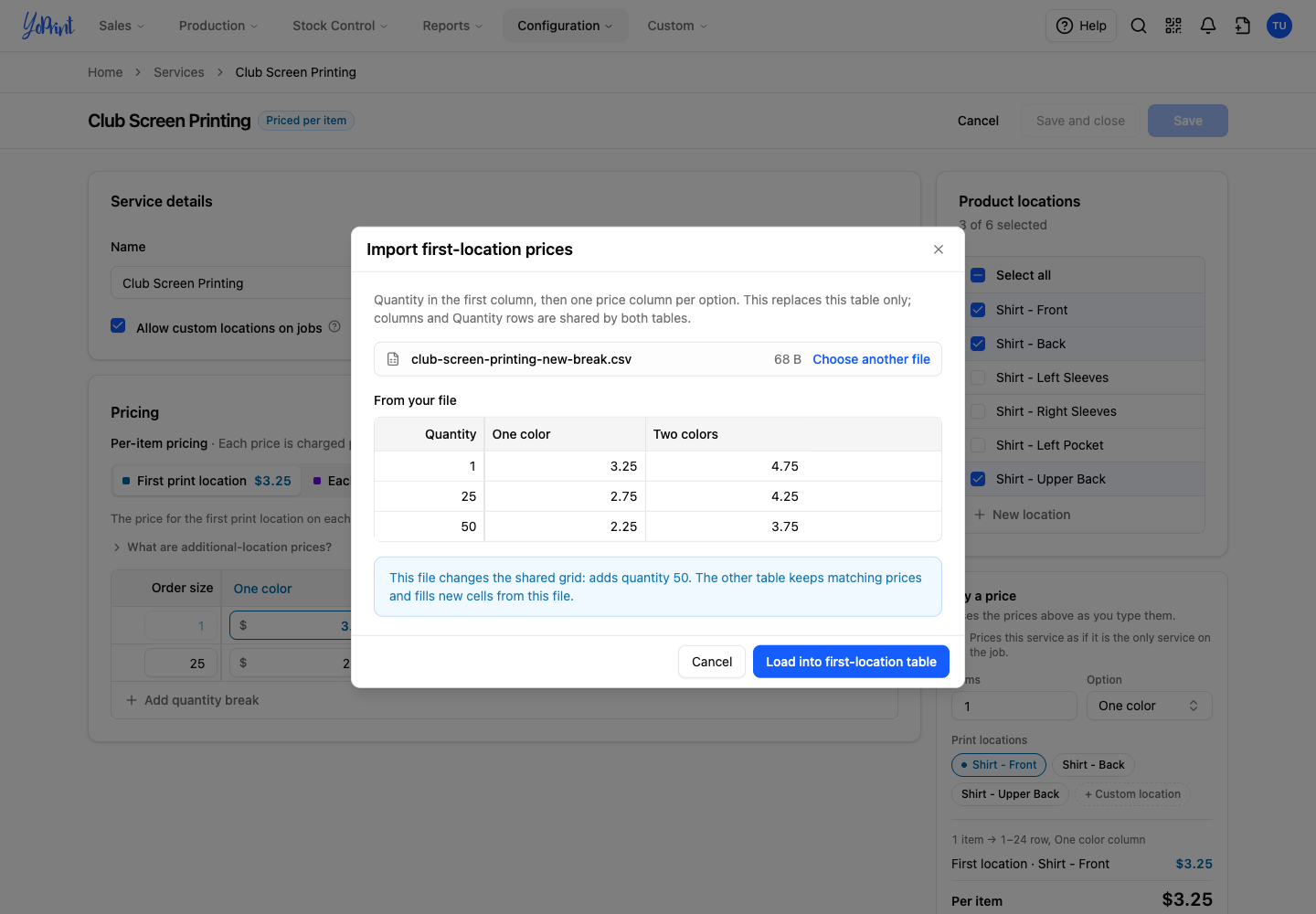Click the 2.25 cell in quantity 50 row
The height and width of the screenshot is (914, 1316).
565,526
